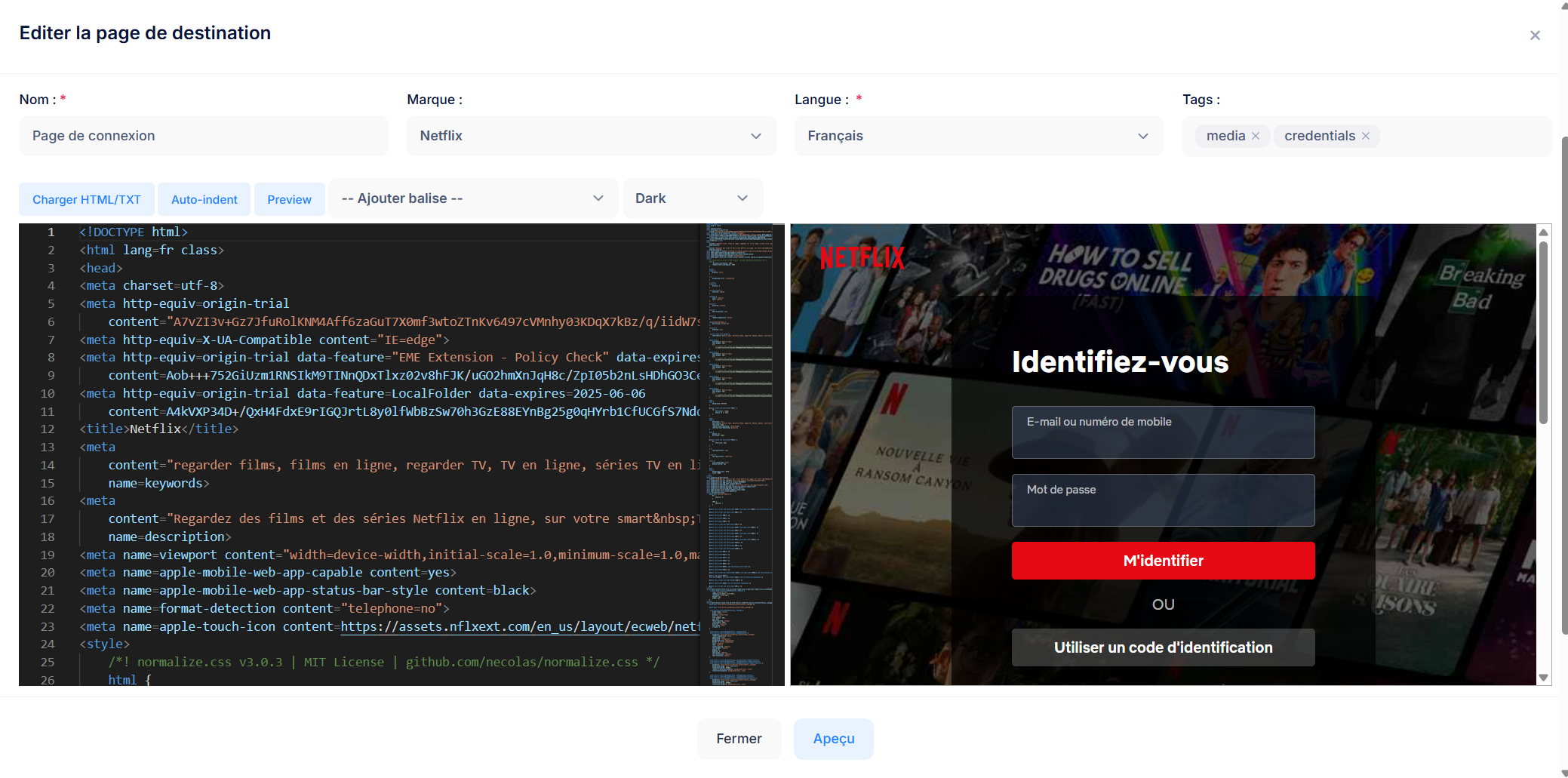Close the edit landing page dialog
This screenshot has height=778, width=1568.
[1534, 35]
